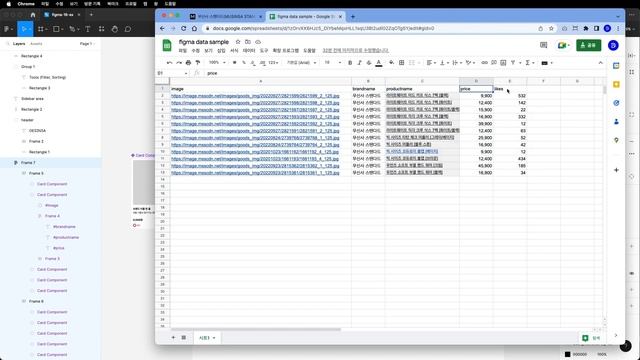Toggle italic formatting in Sheets
This screenshot has width=640, height=360.
pyautogui.click(x=359, y=62)
